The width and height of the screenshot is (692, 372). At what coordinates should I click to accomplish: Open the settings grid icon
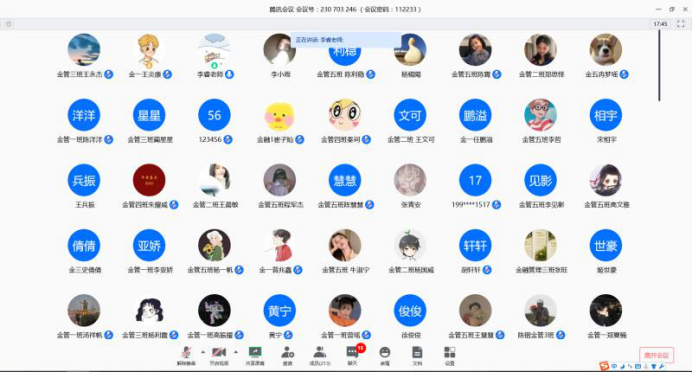pyautogui.click(x=449, y=356)
